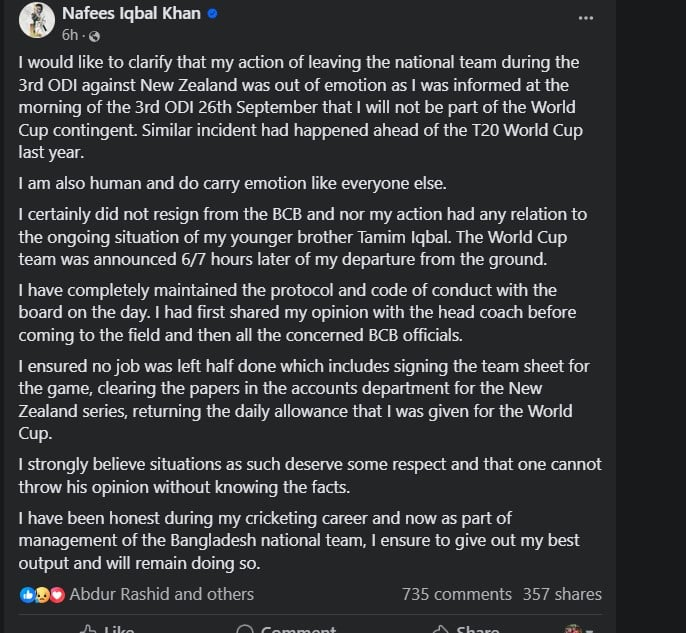686x633 pixels.
Task: Click the sad reaction emoji icon
Action: (x=42, y=594)
